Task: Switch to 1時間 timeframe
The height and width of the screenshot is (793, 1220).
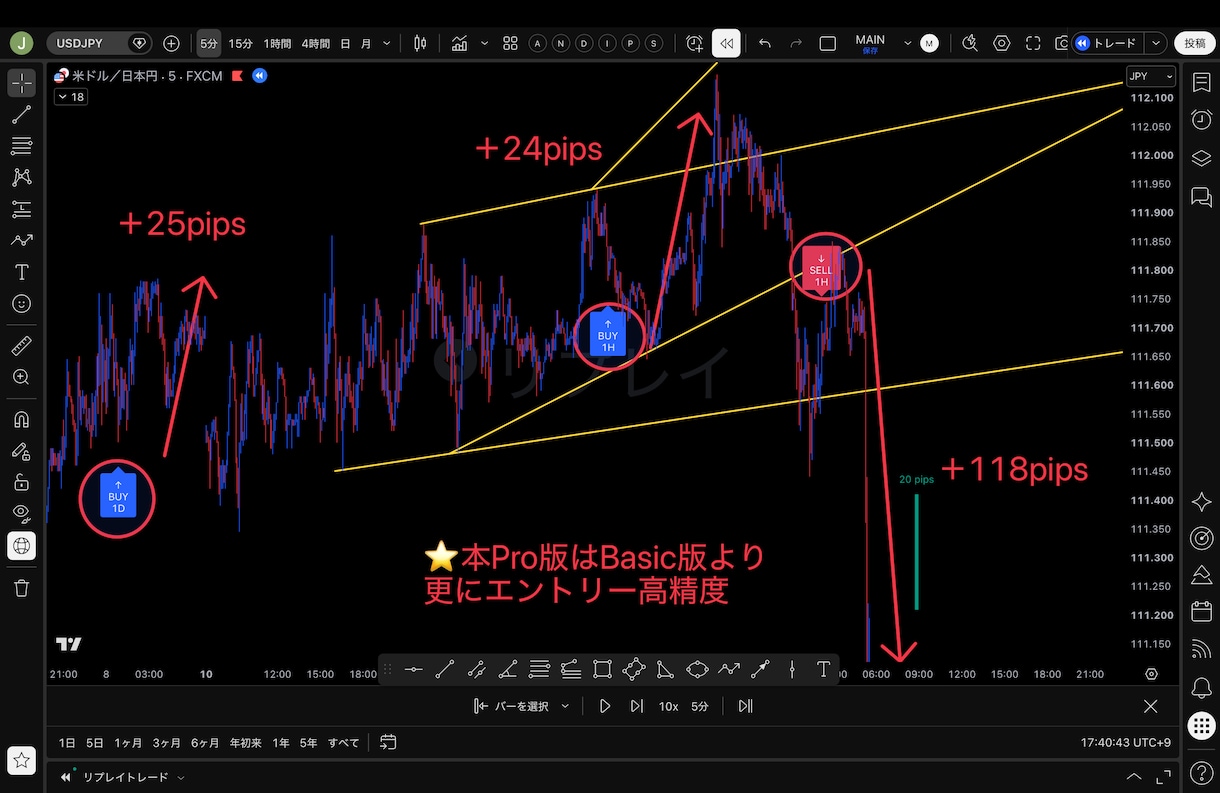Action: pos(277,43)
